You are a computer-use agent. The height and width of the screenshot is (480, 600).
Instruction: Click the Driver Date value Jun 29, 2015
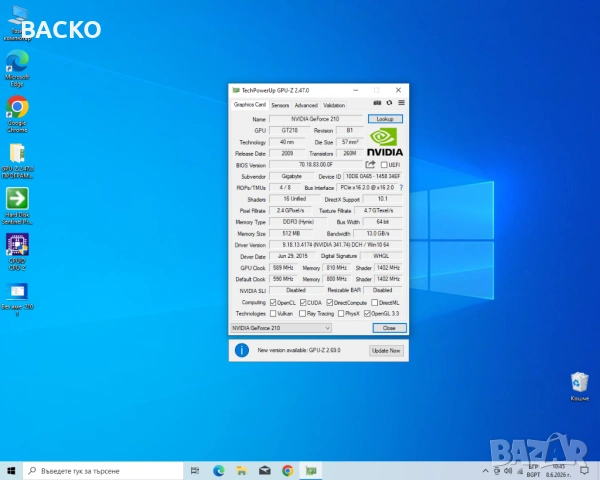pyautogui.click(x=292, y=256)
